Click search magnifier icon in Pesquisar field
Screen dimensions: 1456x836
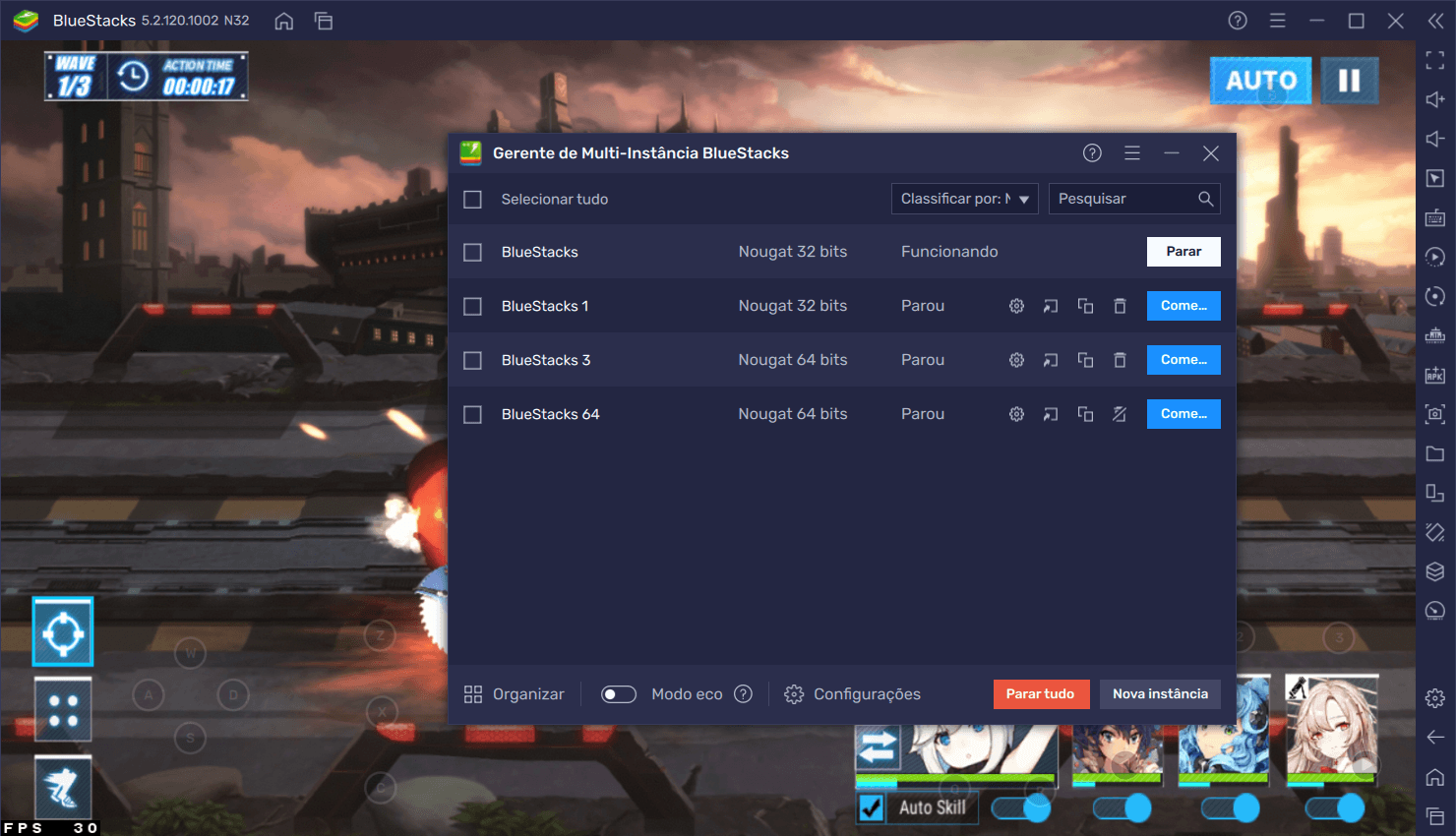click(1205, 199)
